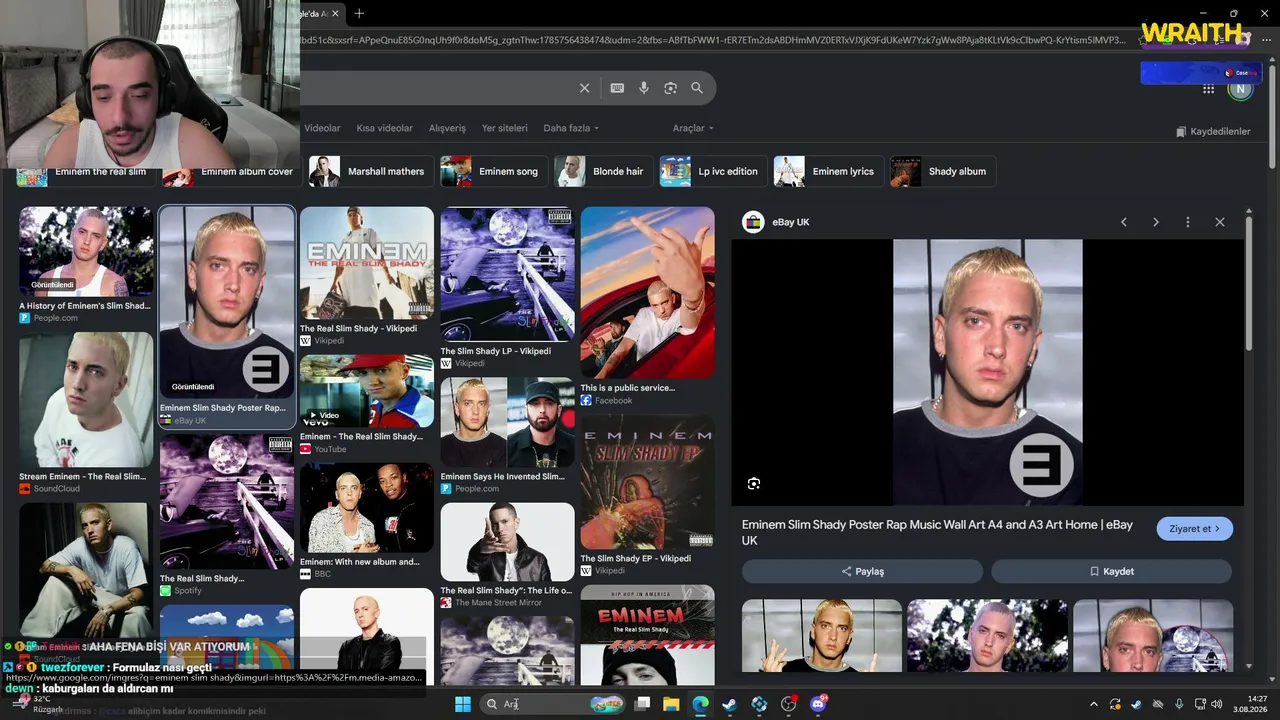Image resolution: width=1280 pixels, height=720 pixels.
Task: Click the browser address bar URL
Action: click(x=712, y=40)
